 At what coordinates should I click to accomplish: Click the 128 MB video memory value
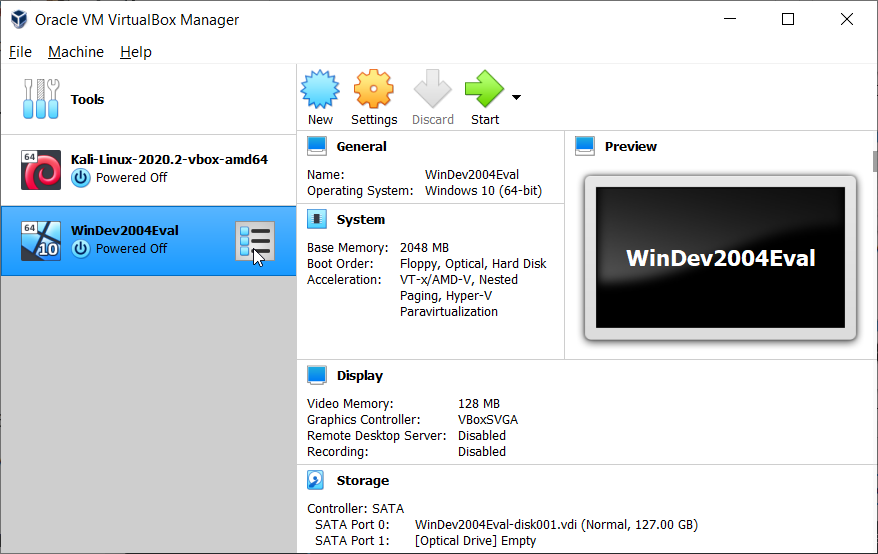pos(479,404)
